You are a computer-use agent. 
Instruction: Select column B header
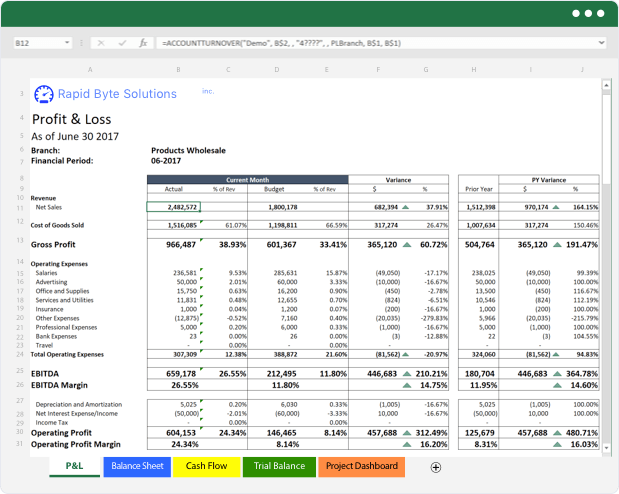coord(177,70)
